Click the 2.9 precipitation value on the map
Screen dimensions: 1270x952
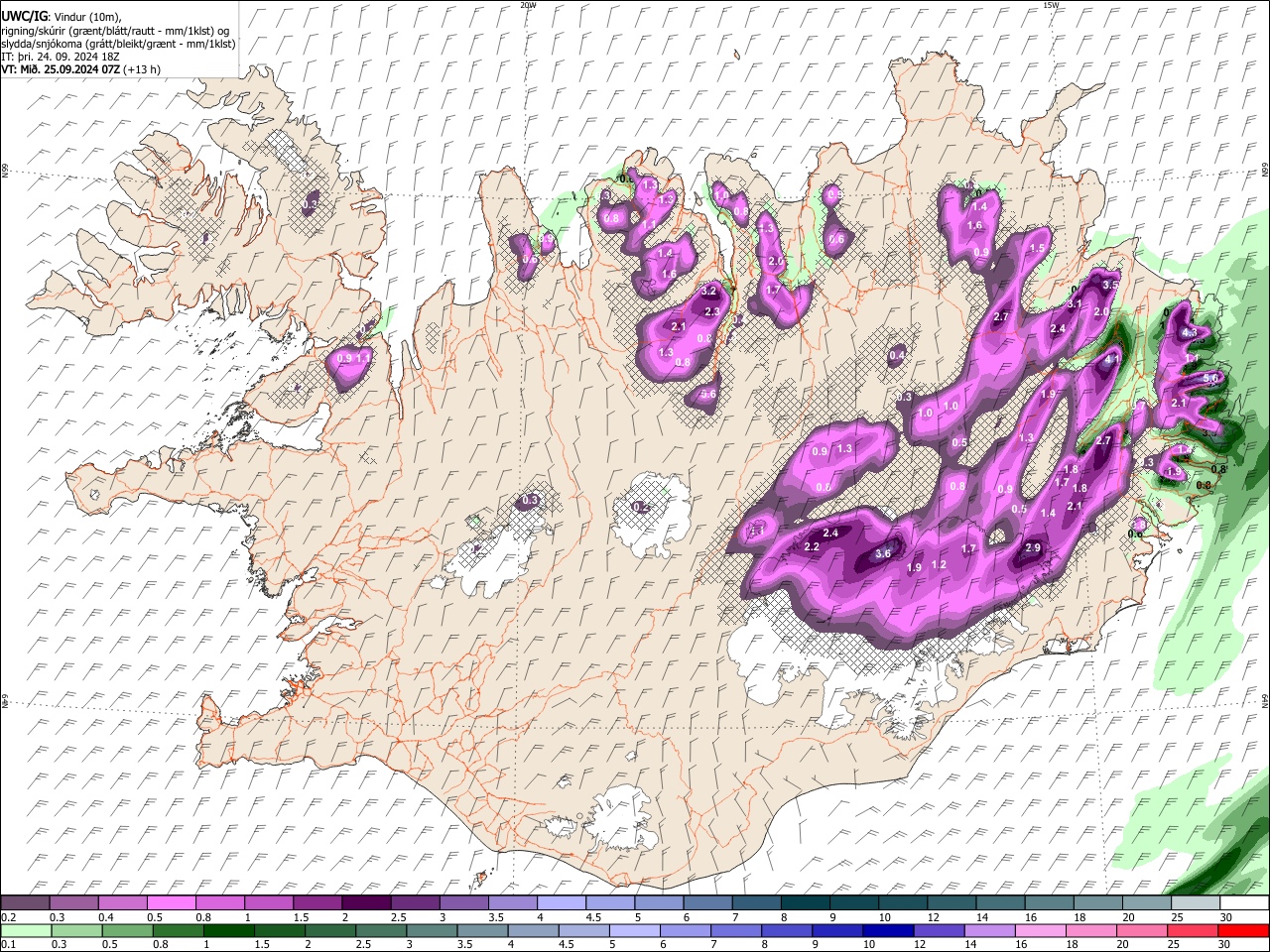1032,548
